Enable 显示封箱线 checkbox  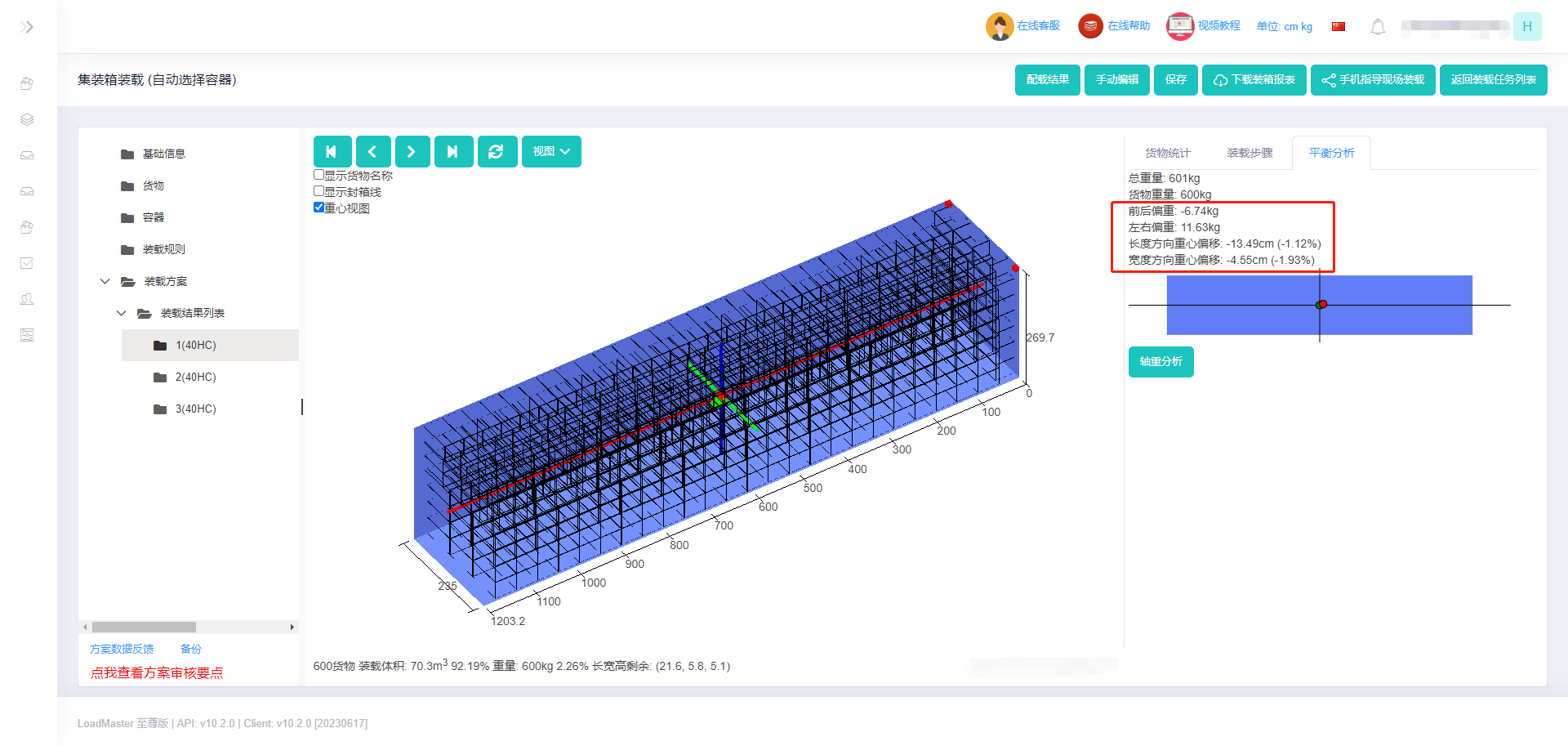coord(319,191)
